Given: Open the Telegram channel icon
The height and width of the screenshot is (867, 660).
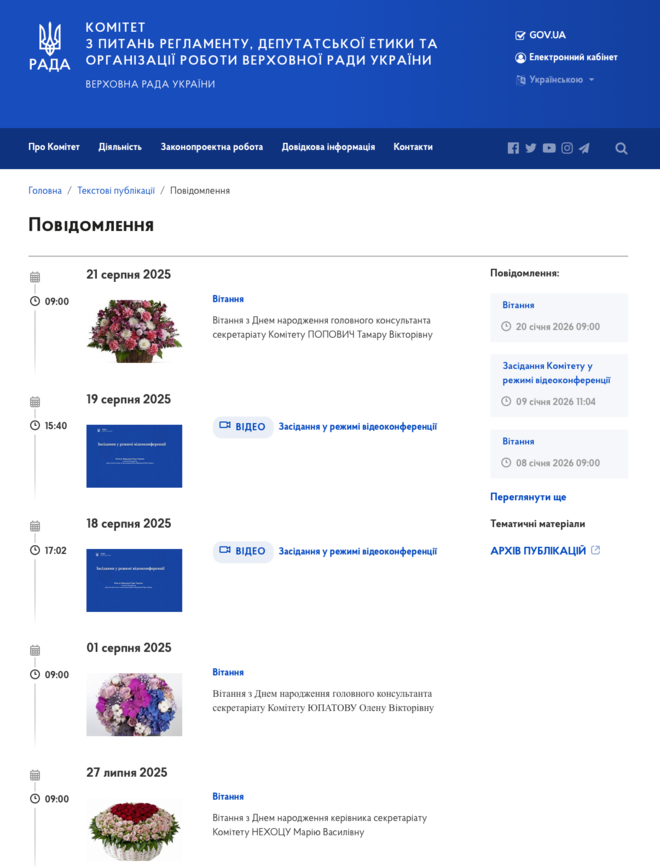Looking at the screenshot, I should tap(584, 148).
